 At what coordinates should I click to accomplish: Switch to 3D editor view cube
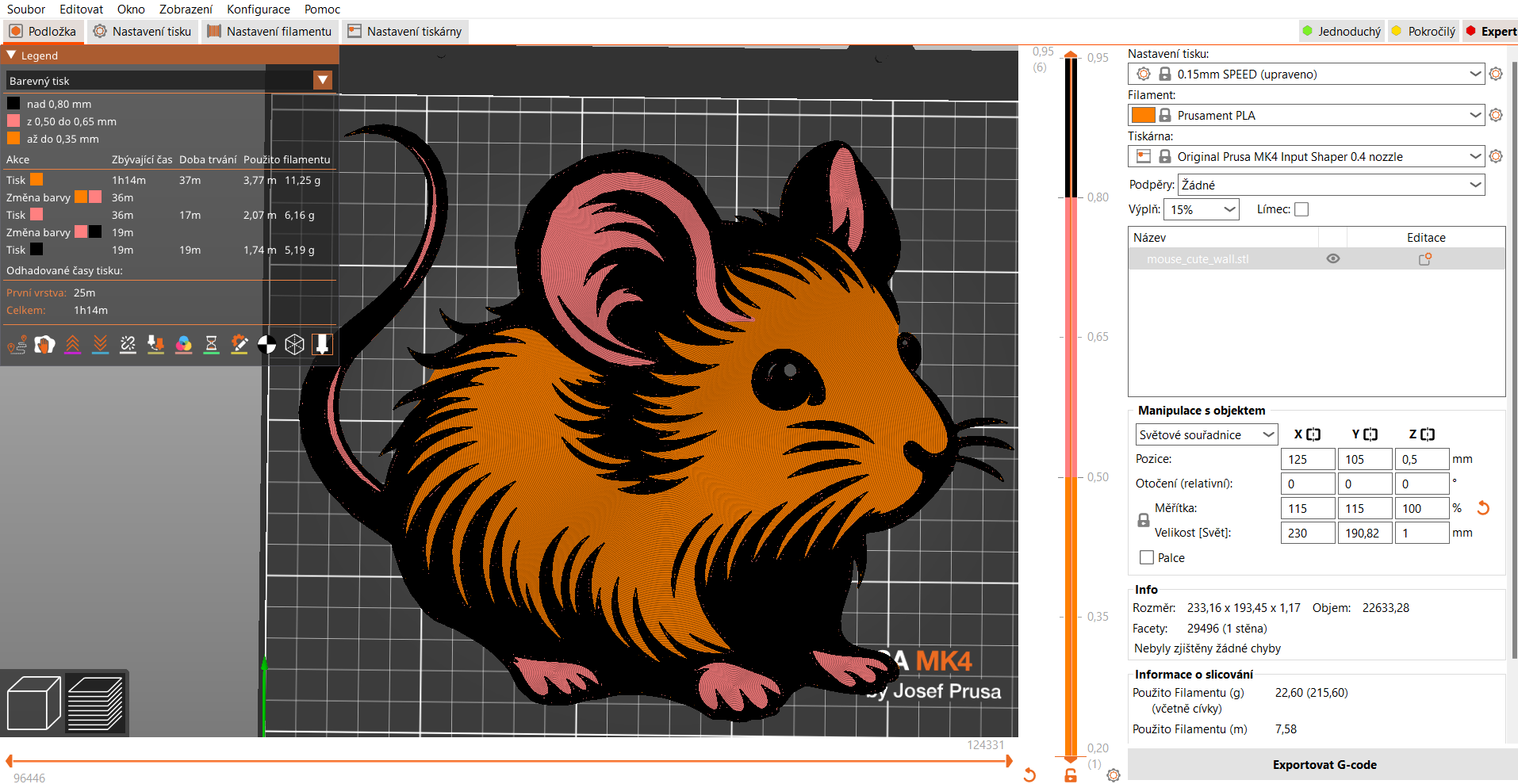(x=33, y=703)
